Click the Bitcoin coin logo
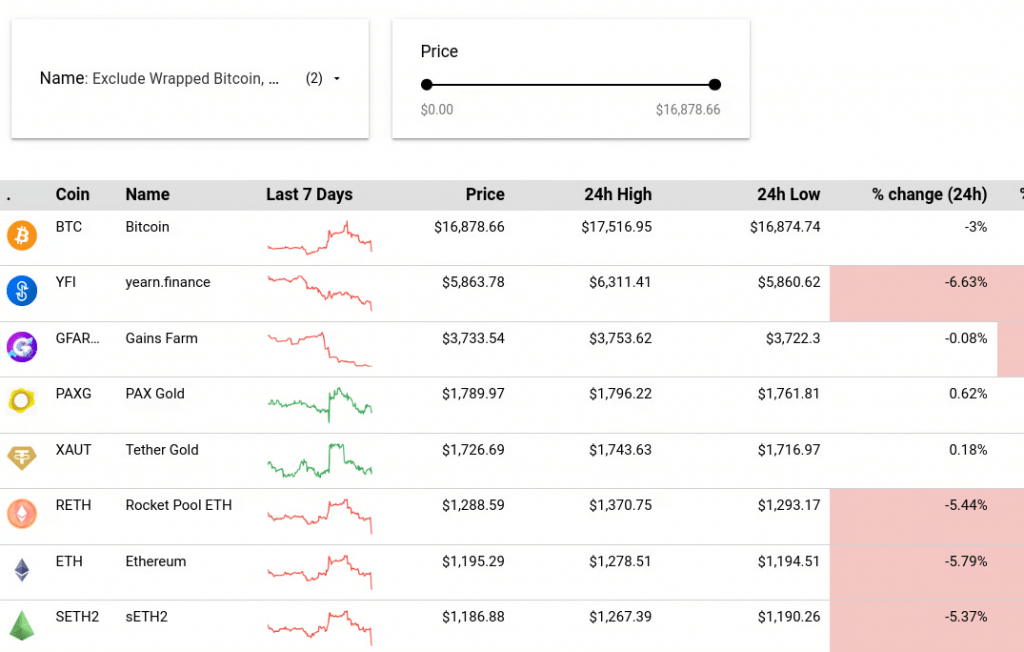 pos(22,235)
